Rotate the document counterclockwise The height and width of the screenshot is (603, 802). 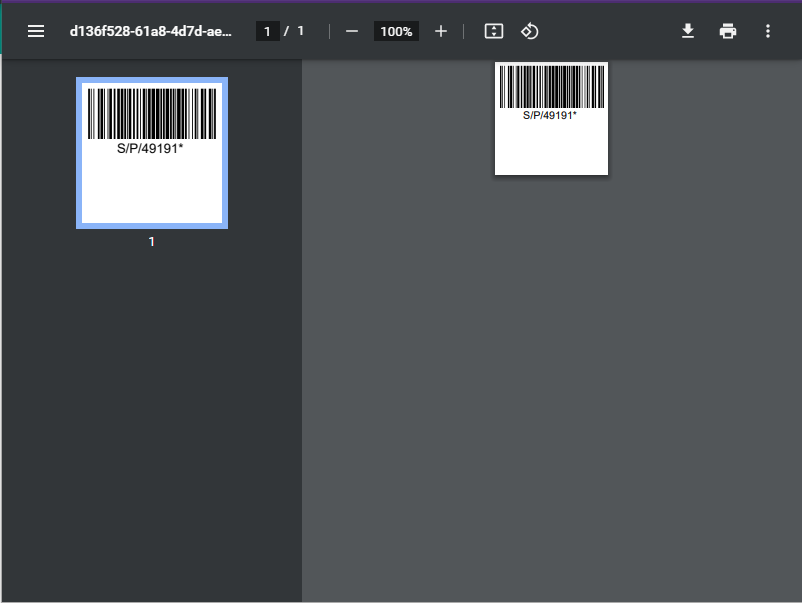(529, 31)
